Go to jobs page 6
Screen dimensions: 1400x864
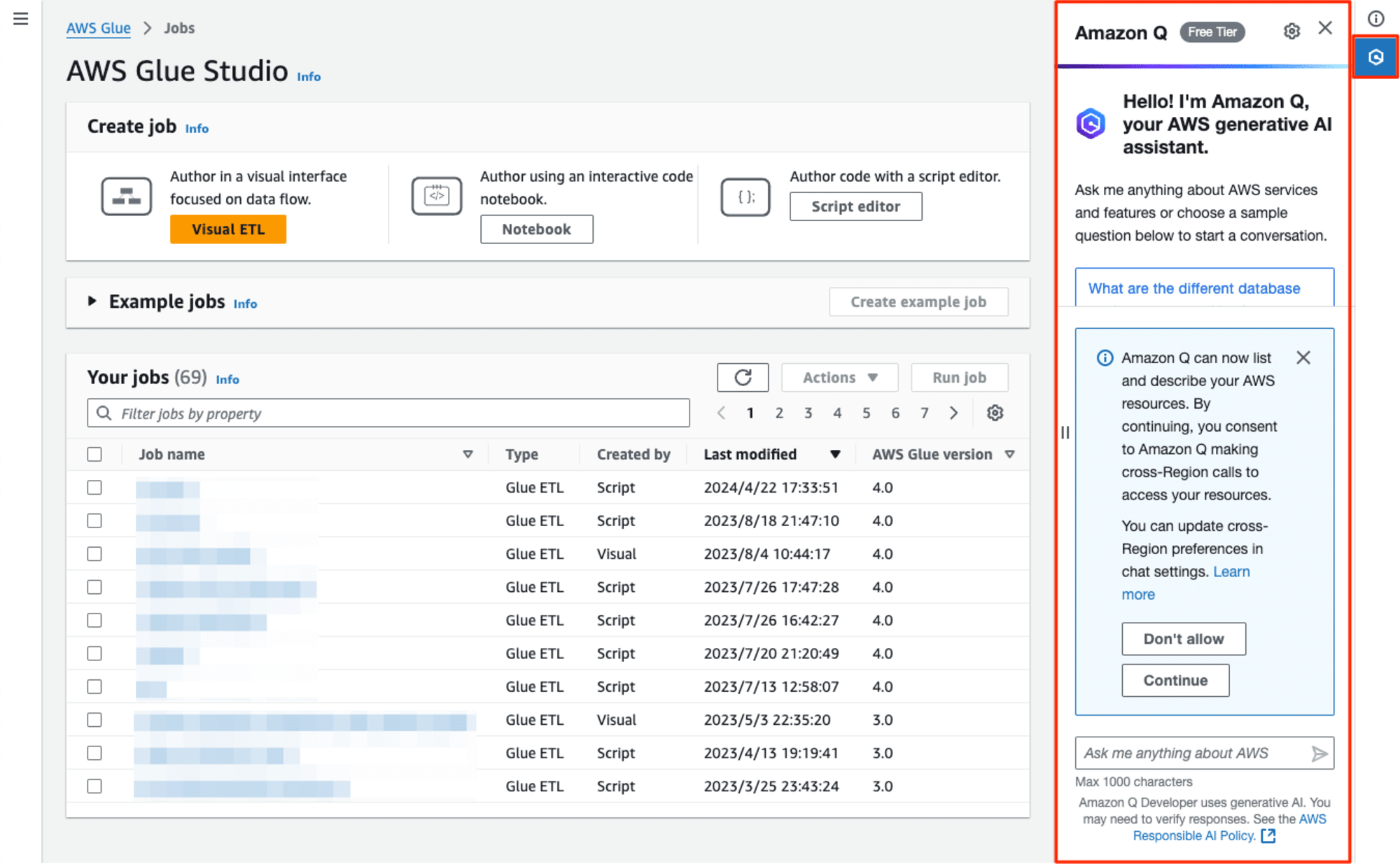click(895, 413)
